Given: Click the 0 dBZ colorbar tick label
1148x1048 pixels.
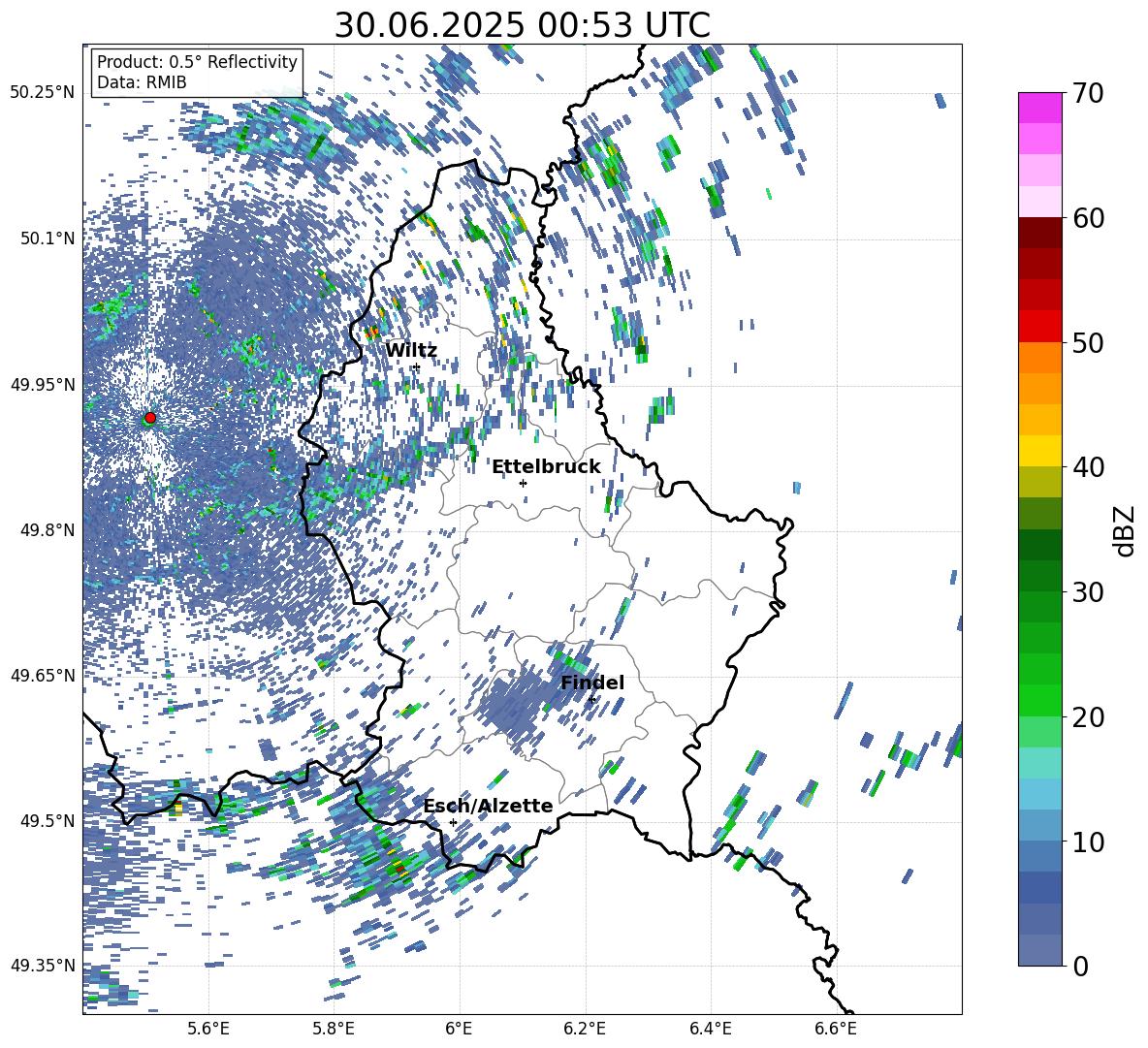Looking at the screenshot, I should tap(1080, 966).
